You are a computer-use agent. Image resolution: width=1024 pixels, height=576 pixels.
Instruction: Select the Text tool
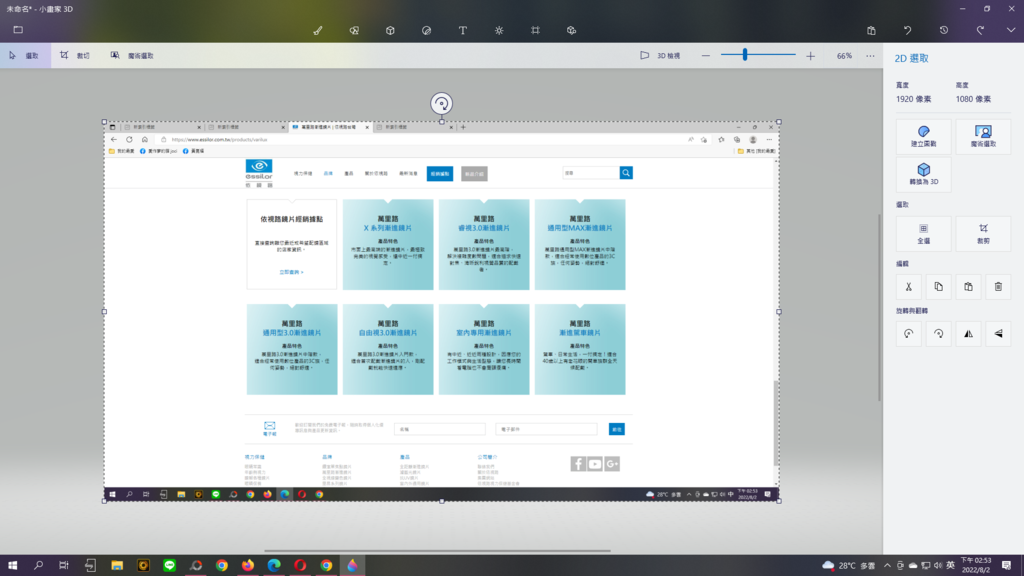(x=462, y=30)
